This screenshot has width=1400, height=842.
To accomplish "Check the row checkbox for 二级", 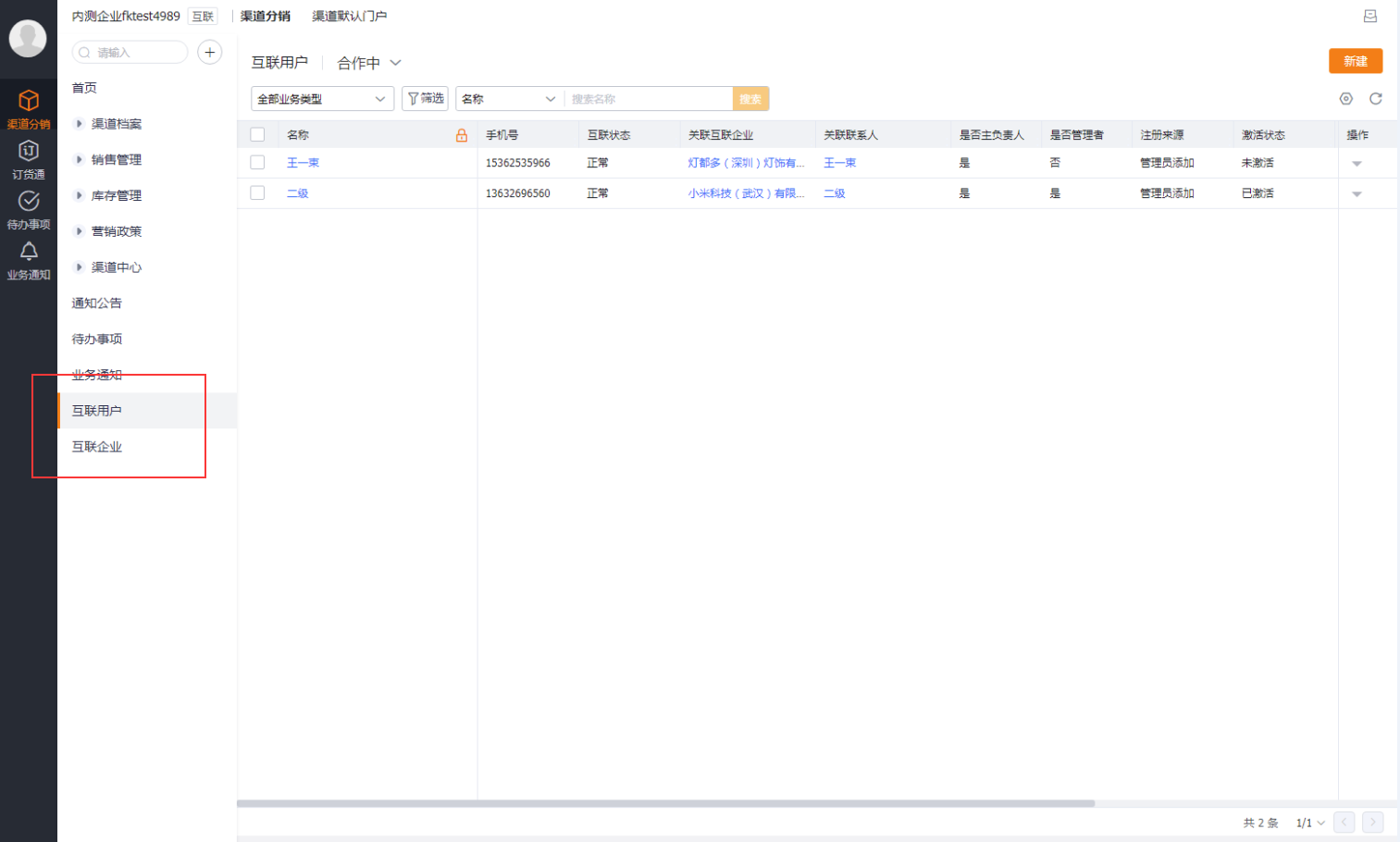I will pyautogui.click(x=258, y=193).
